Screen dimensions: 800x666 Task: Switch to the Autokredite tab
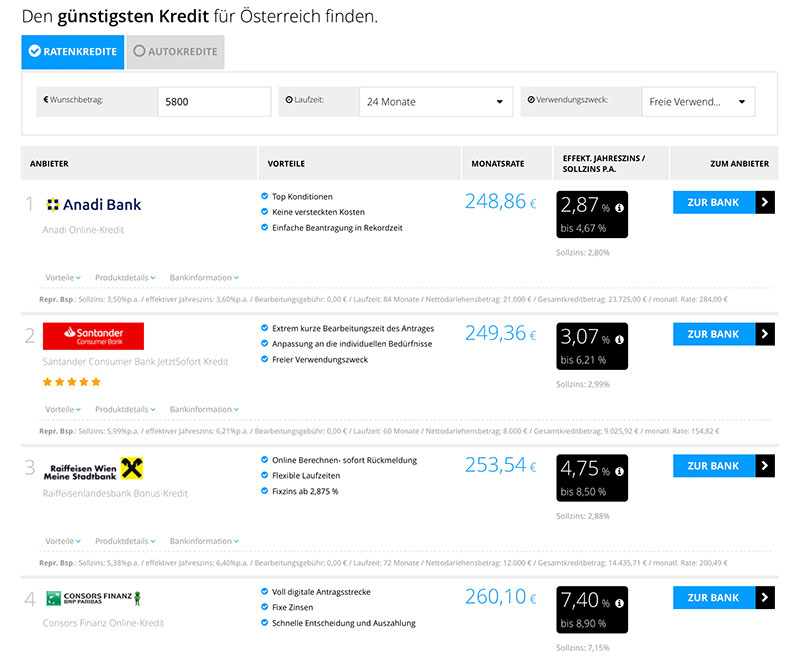coord(175,52)
